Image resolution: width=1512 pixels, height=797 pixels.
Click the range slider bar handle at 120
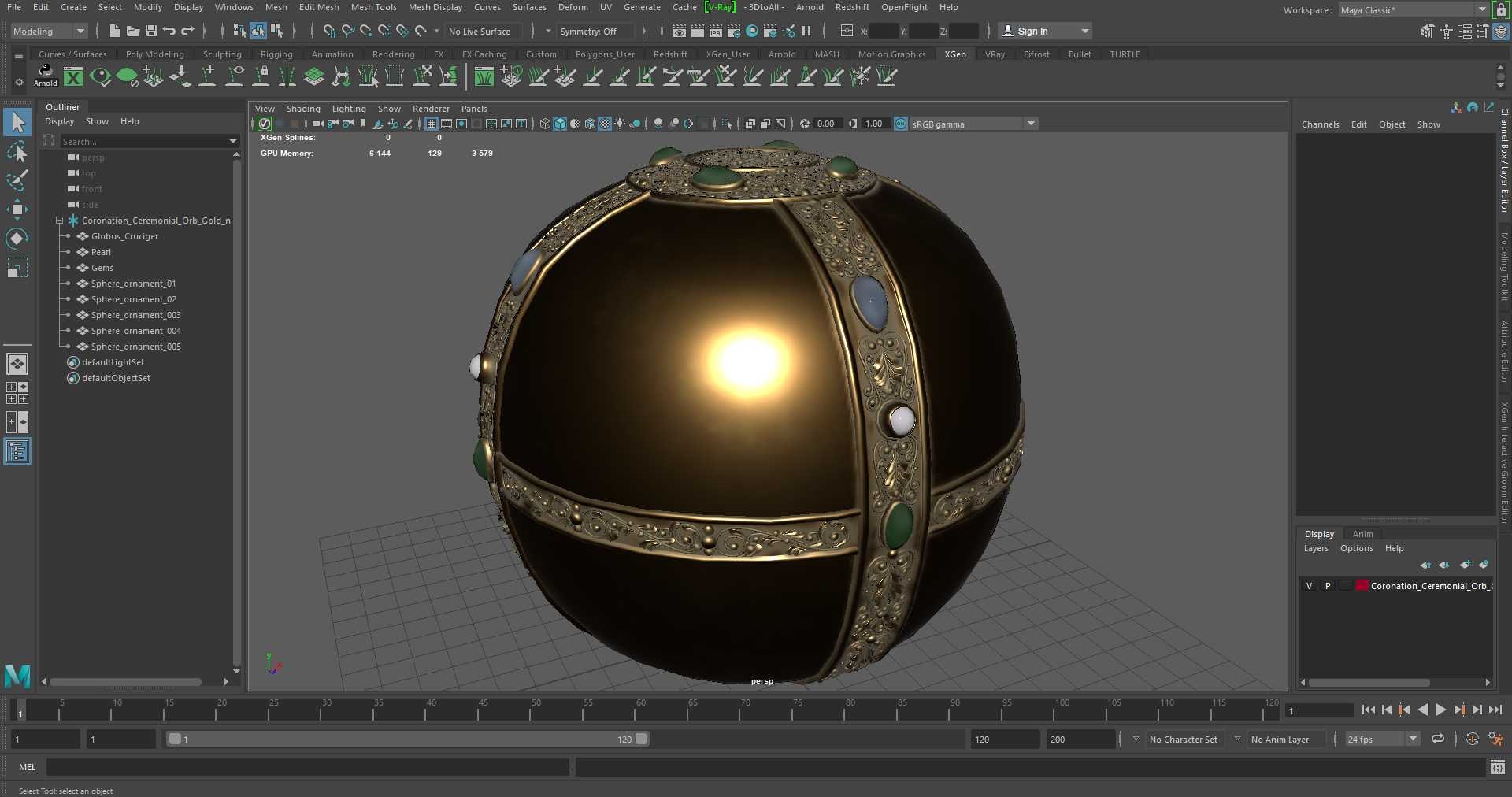(x=642, y=739)
